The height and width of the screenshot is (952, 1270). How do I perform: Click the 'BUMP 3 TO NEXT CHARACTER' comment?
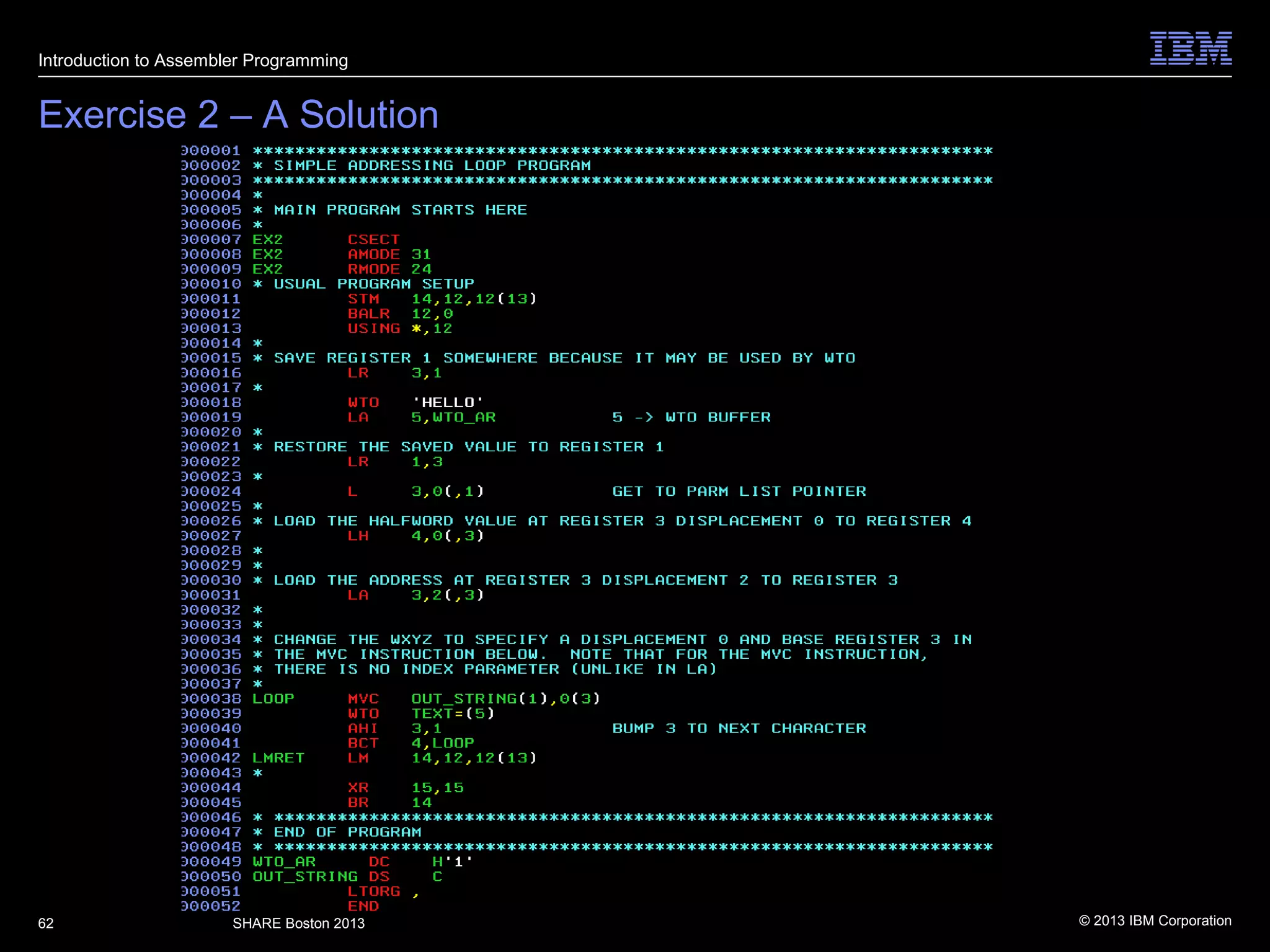point(739,729)
